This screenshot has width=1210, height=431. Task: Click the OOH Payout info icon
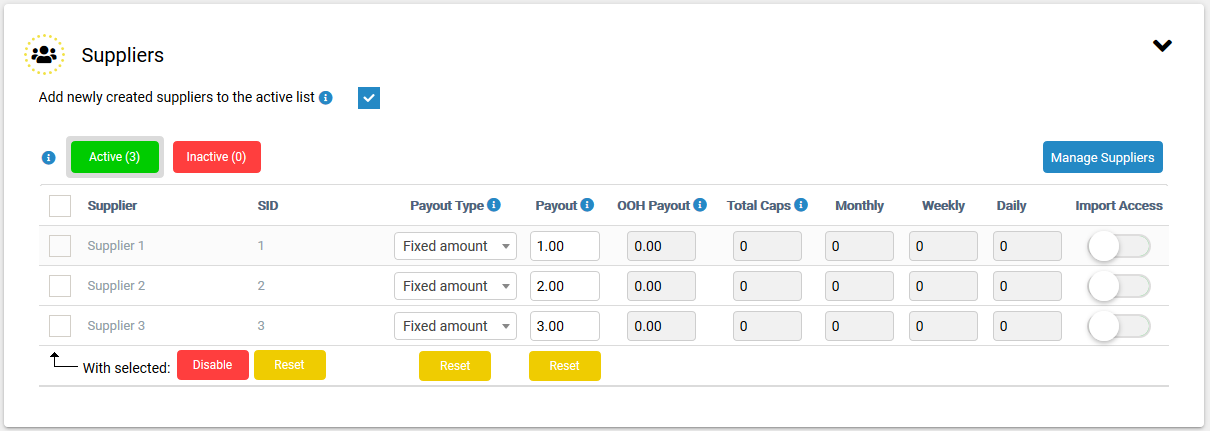(700, 205)
